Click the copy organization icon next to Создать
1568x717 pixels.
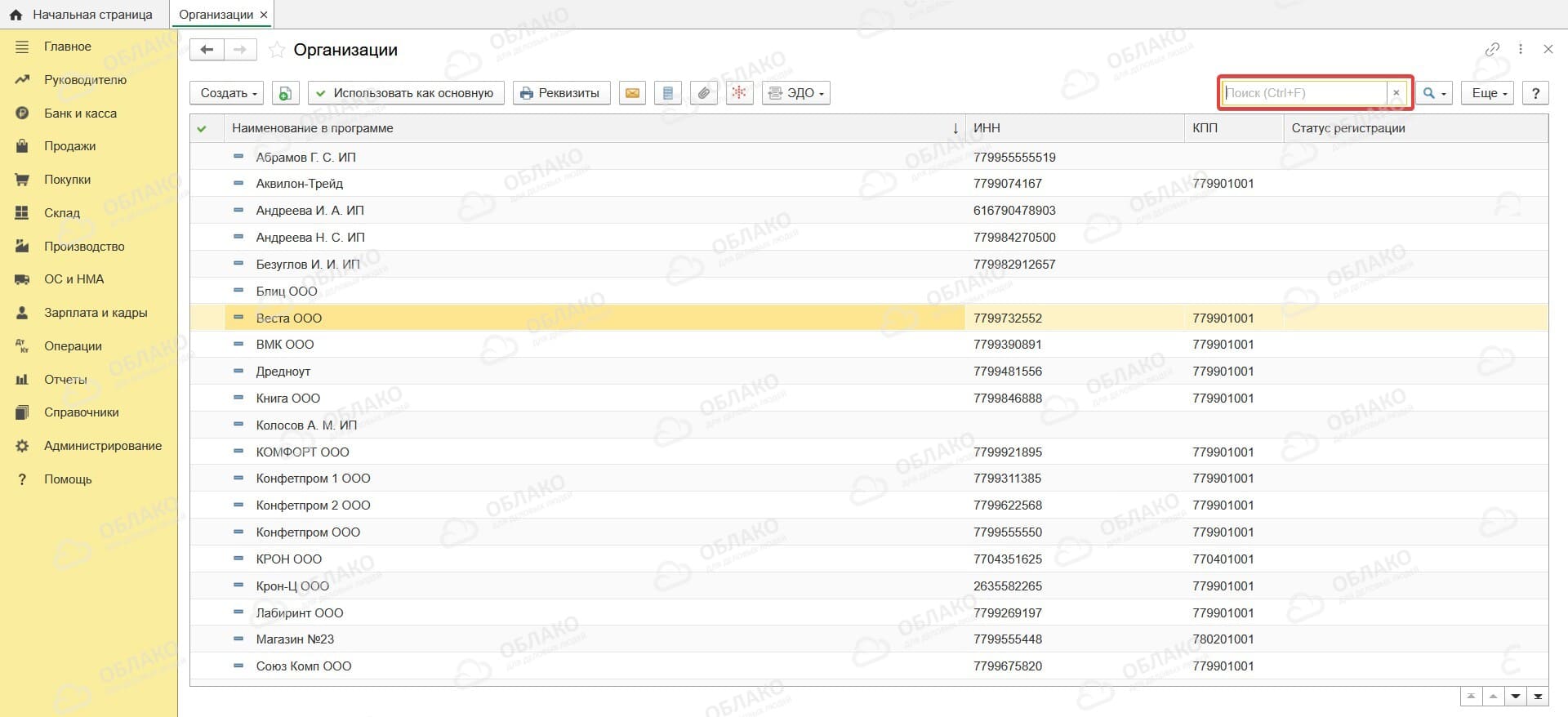tap(285, 93)
